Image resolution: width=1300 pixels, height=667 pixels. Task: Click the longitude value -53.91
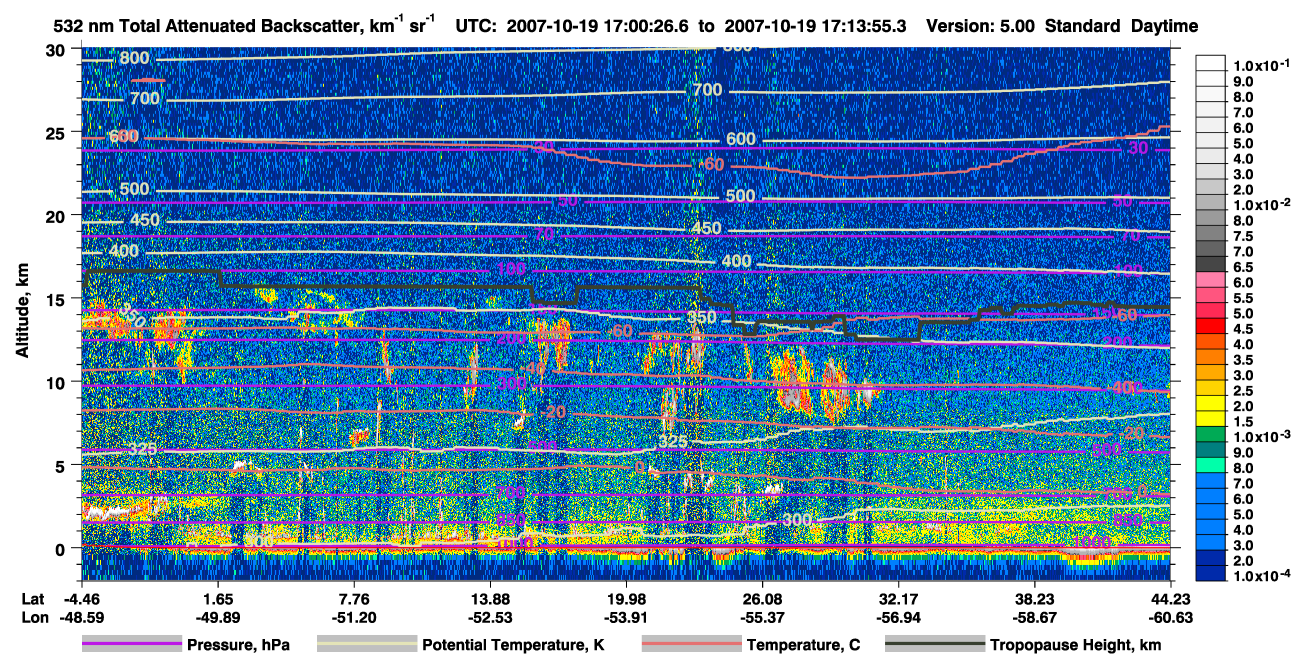[x=625, y=617]
